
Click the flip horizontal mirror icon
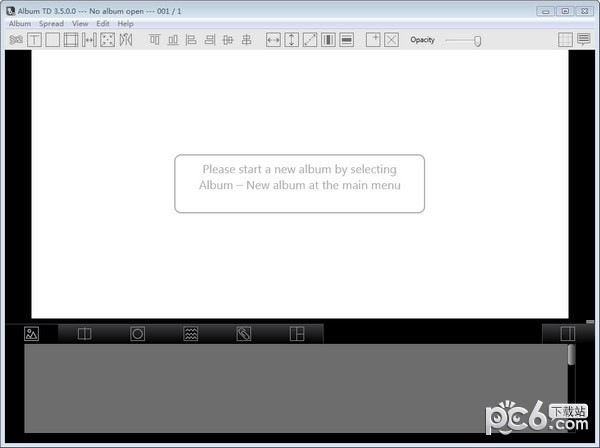[125, 40]
